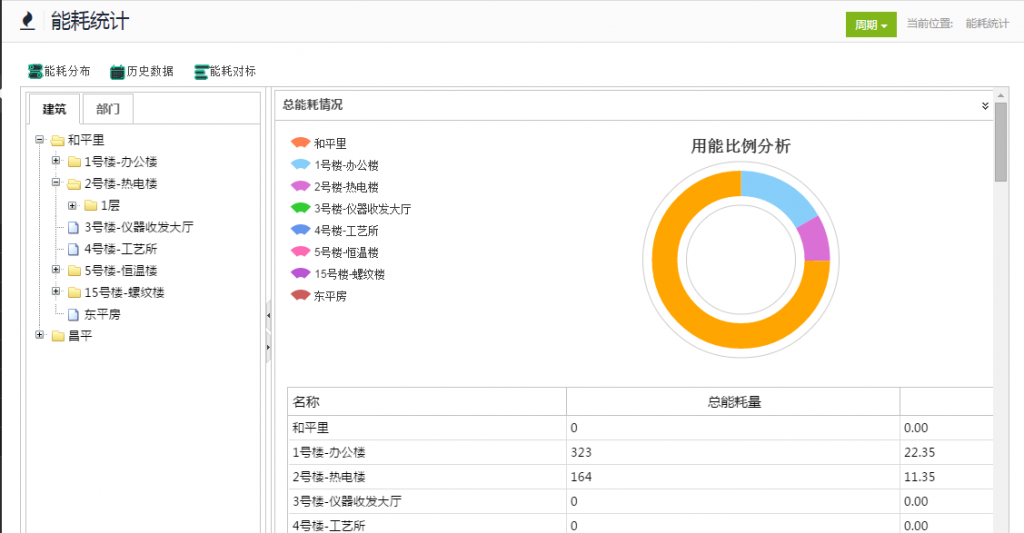
Task: Click folder icon of 和平里
Action: click(57, 140)
